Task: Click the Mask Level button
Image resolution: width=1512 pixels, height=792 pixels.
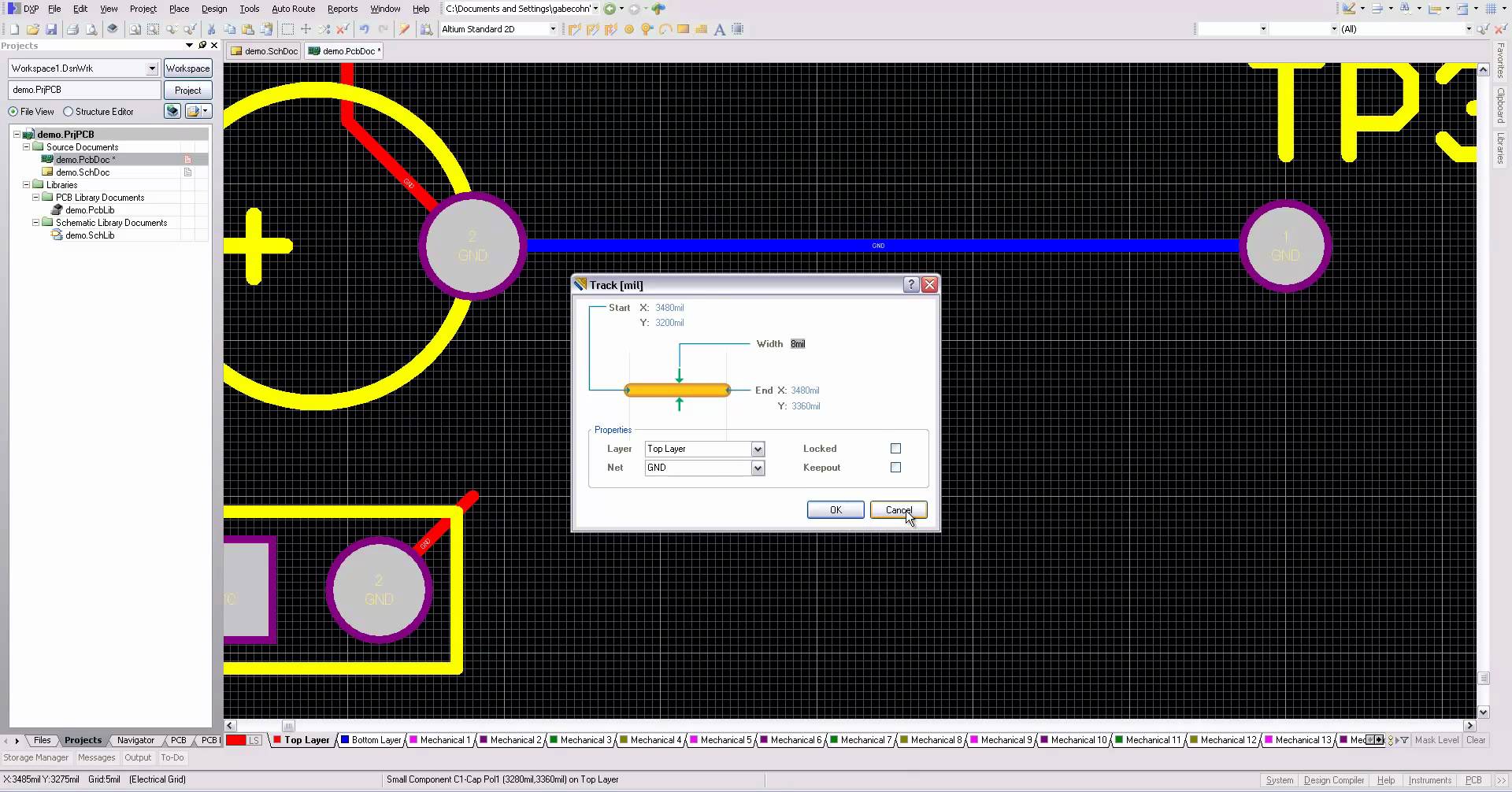Action: (1436, 740)
